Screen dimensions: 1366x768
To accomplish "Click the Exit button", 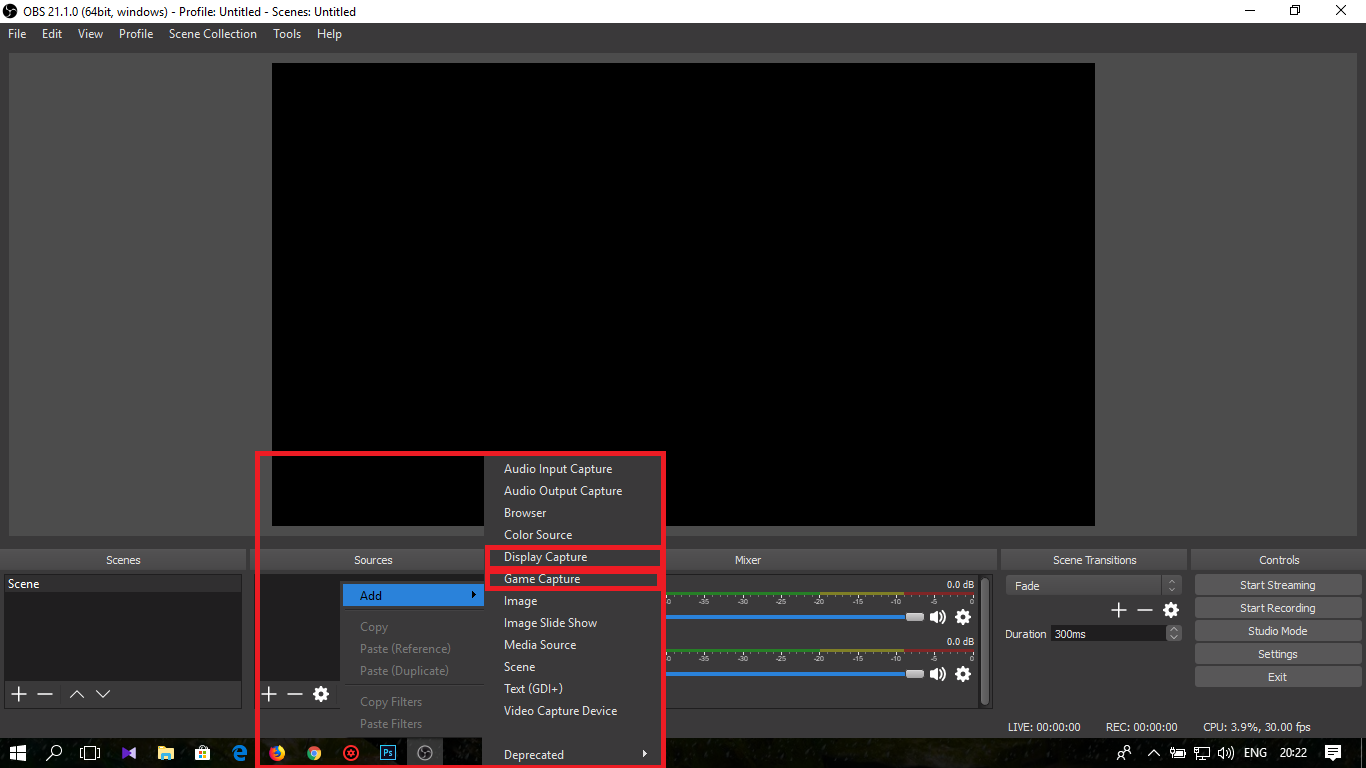I will pyautogui.click(x=1278, y=677).
